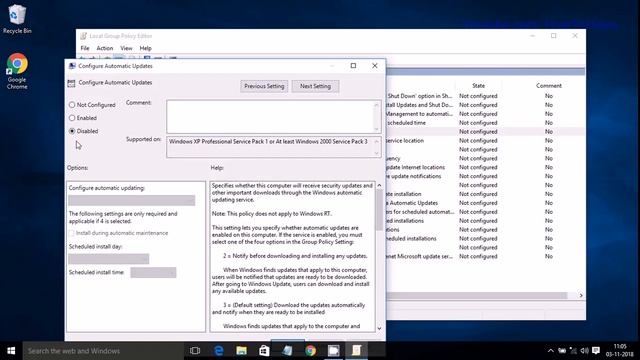640x360 pixels.
Task: Select the "scheduled time" policy row
Action: (485, 123)
